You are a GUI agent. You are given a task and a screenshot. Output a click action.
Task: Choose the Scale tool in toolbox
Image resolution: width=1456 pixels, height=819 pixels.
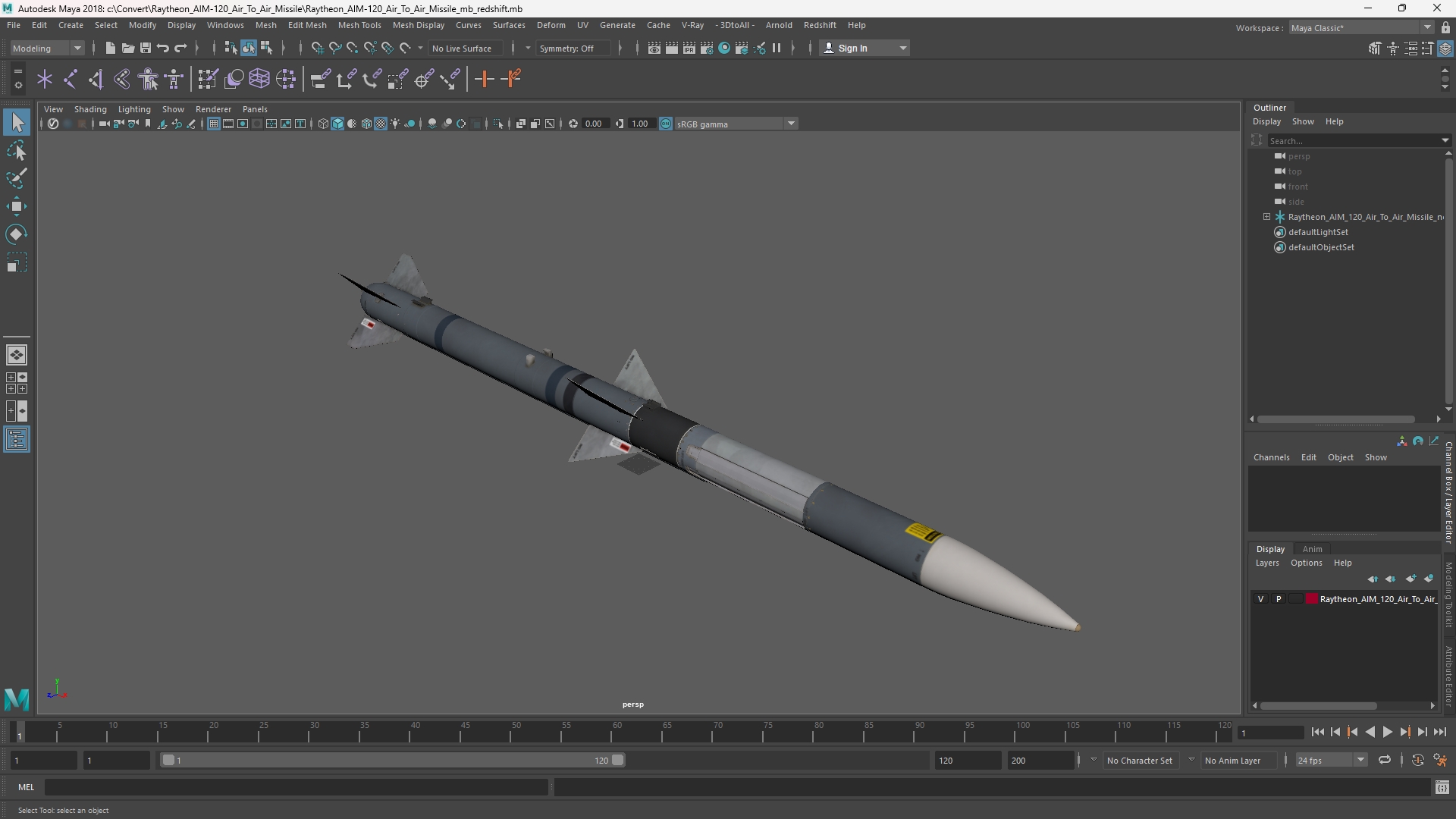(17, 262)
